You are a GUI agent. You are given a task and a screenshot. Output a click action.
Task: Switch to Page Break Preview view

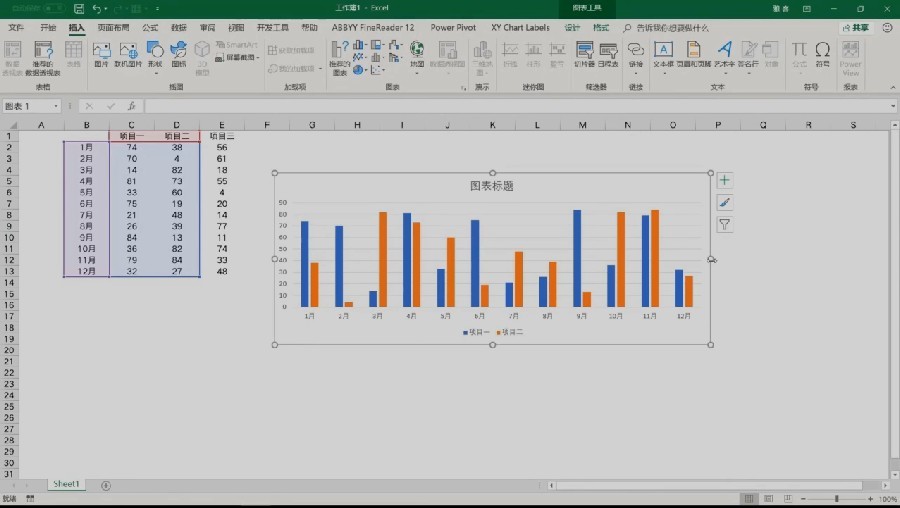point(788,499)
